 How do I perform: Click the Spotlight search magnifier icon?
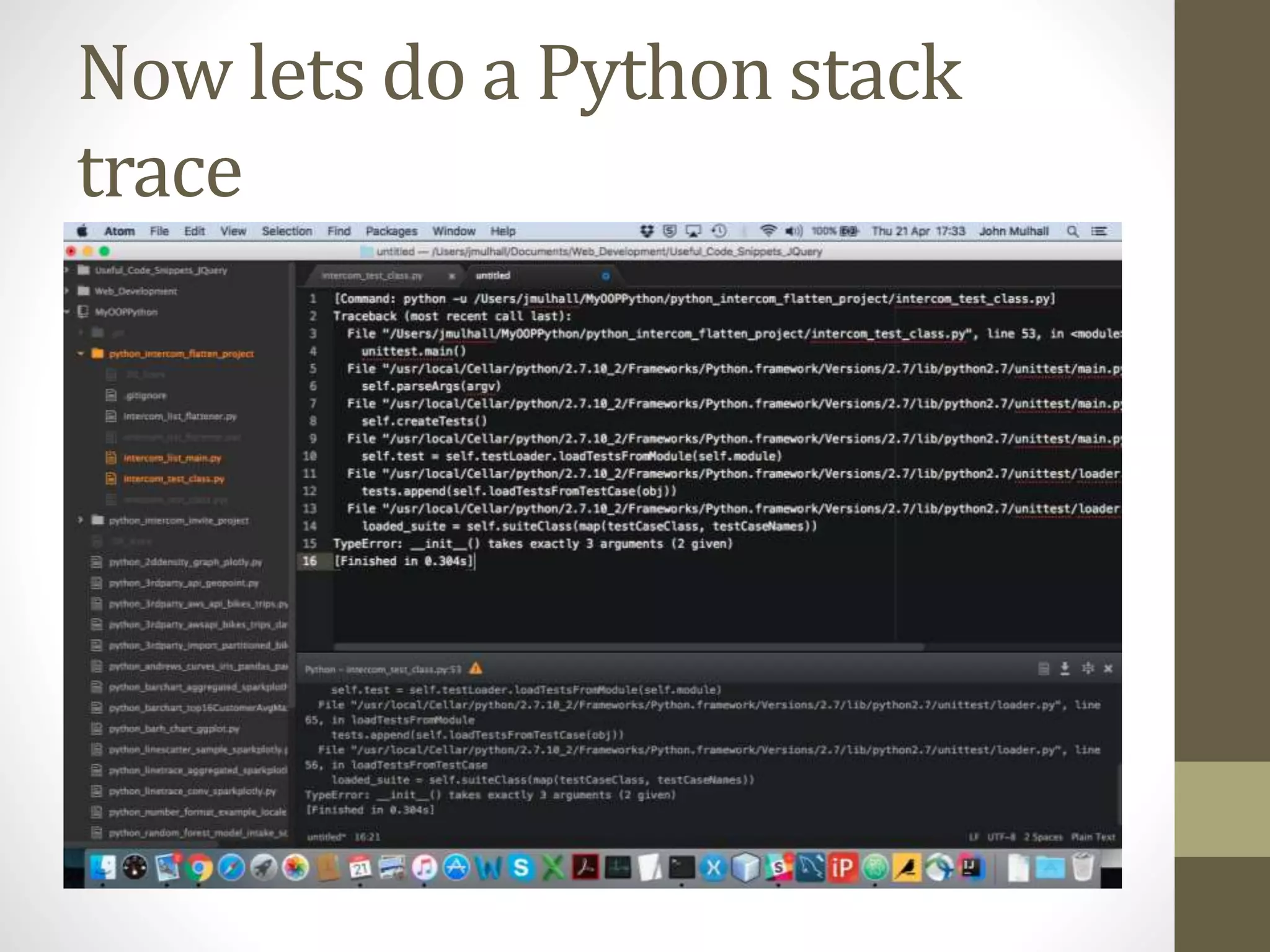click(x=1072, y=231)
